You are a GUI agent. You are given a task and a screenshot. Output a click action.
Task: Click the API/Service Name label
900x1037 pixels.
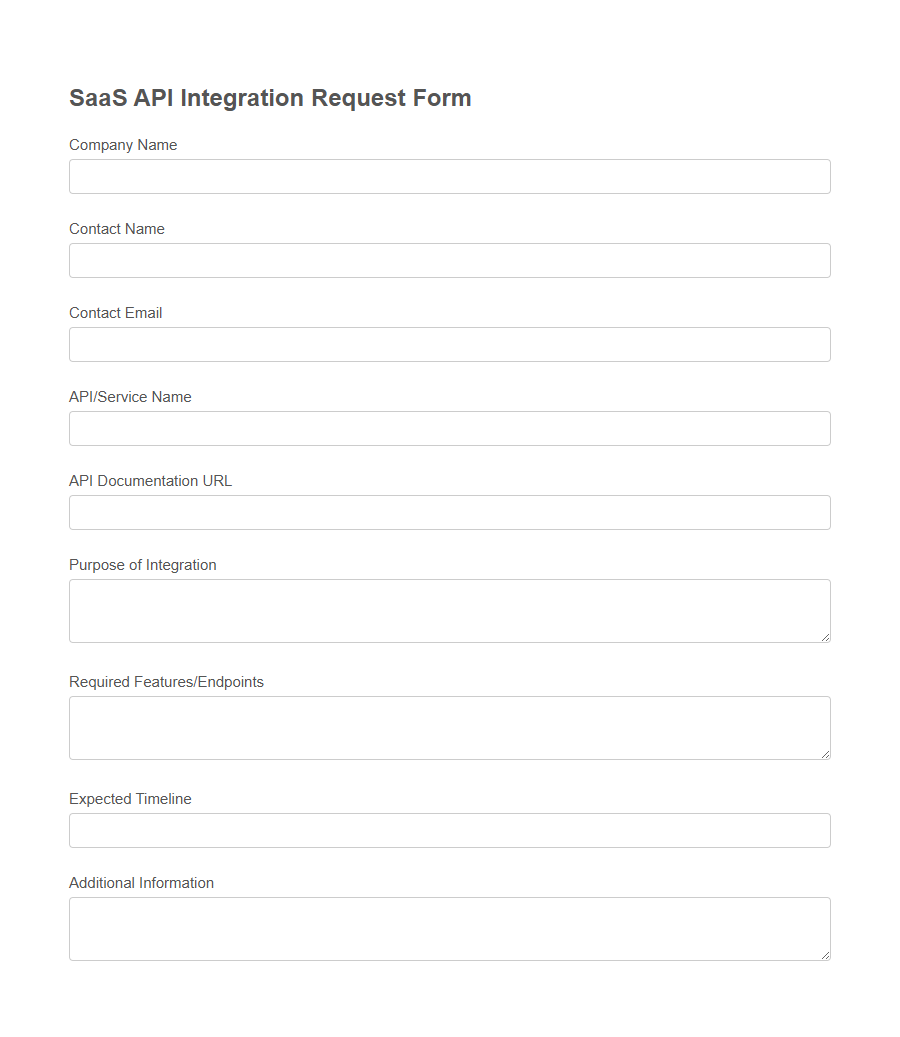130,397
